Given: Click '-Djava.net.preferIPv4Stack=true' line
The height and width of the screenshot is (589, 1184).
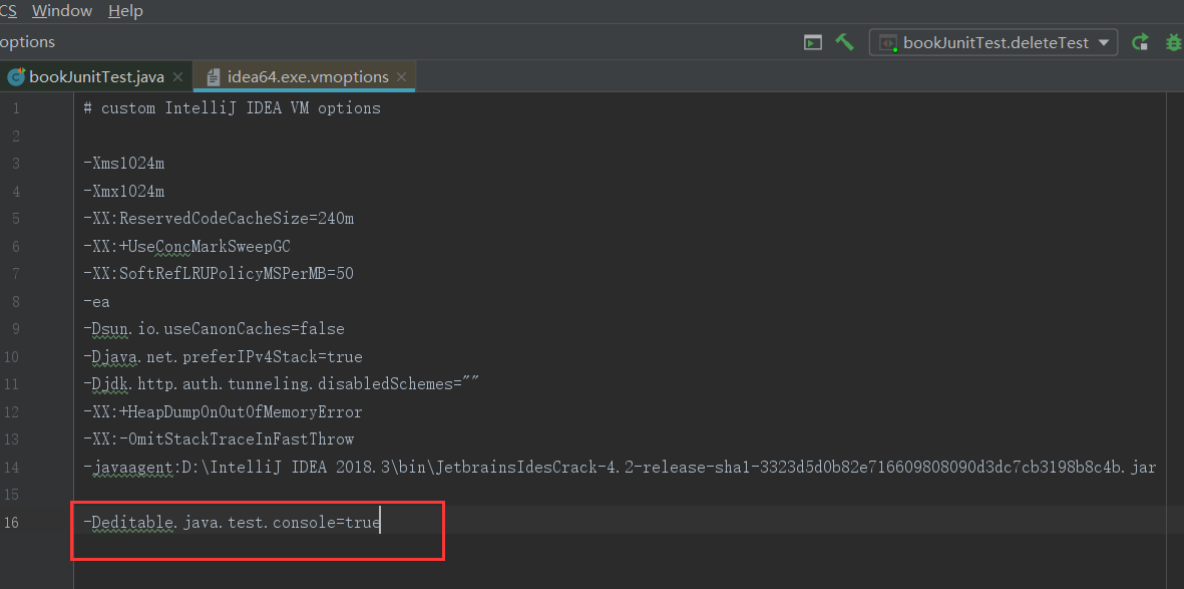Looking at the screenshot, I should (x=223, y=356).
